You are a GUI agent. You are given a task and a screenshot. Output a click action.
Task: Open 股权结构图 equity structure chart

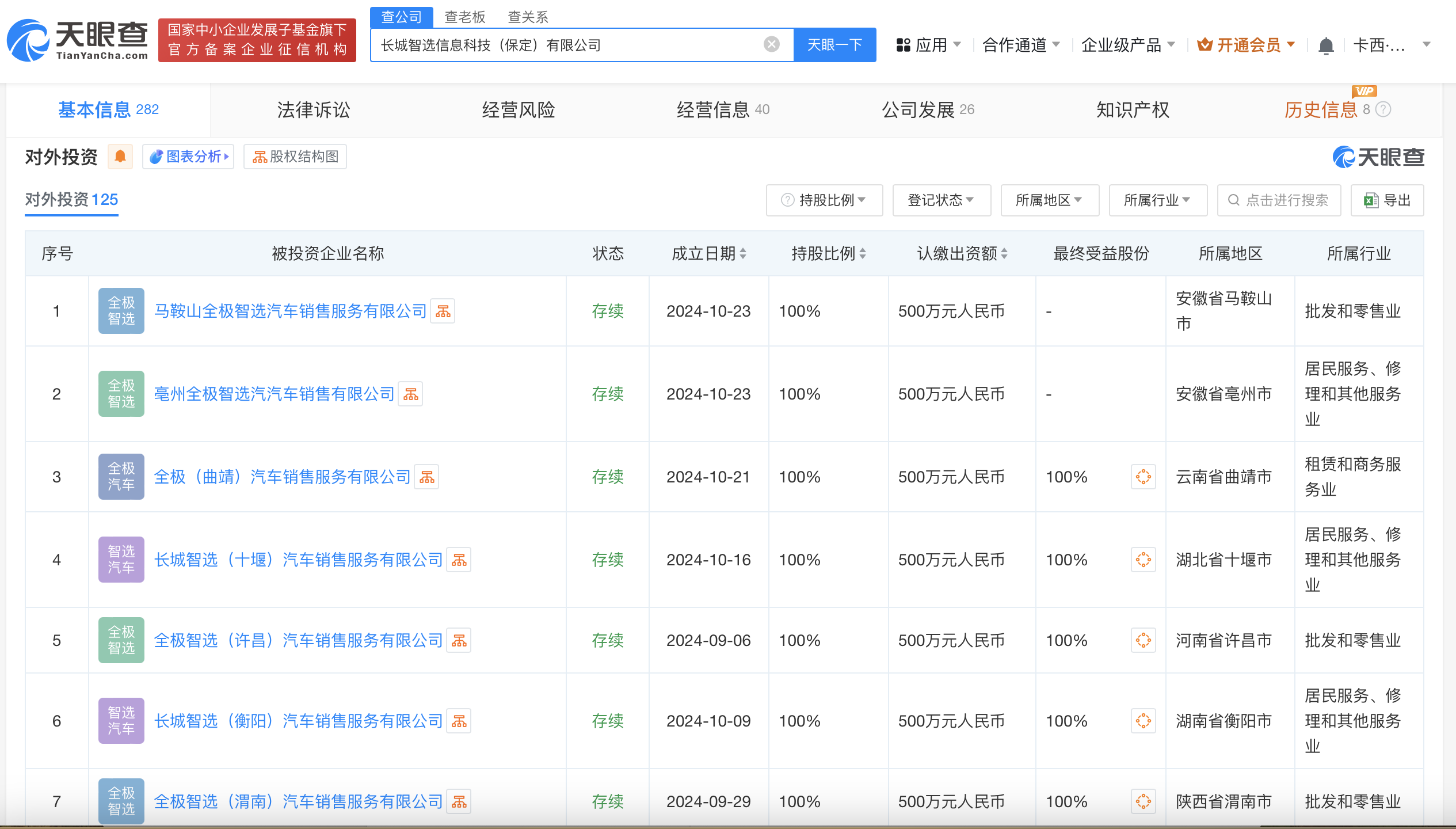[295, 157]
